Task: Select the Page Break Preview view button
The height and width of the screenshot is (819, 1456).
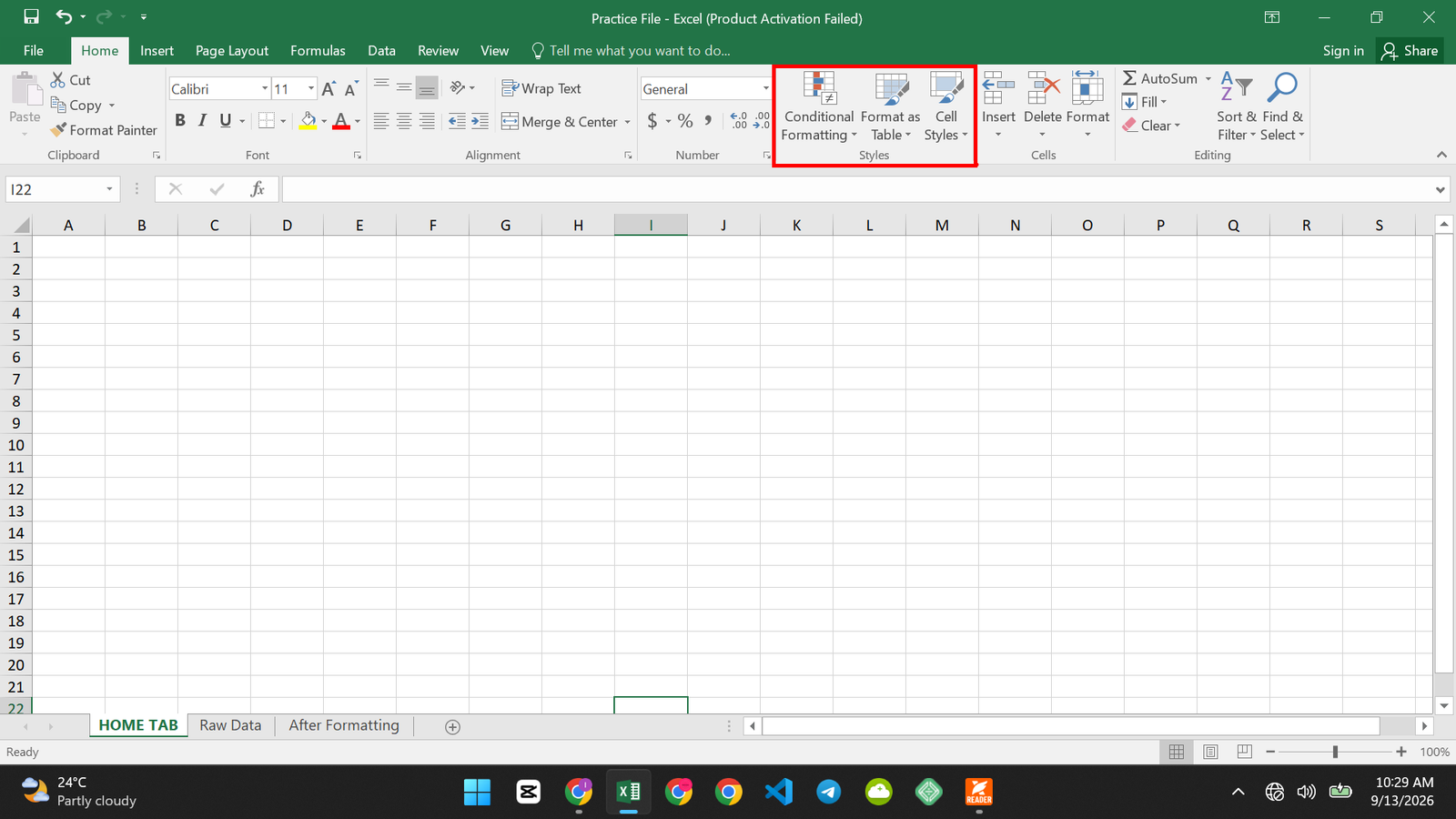Action: point(1244,752)
